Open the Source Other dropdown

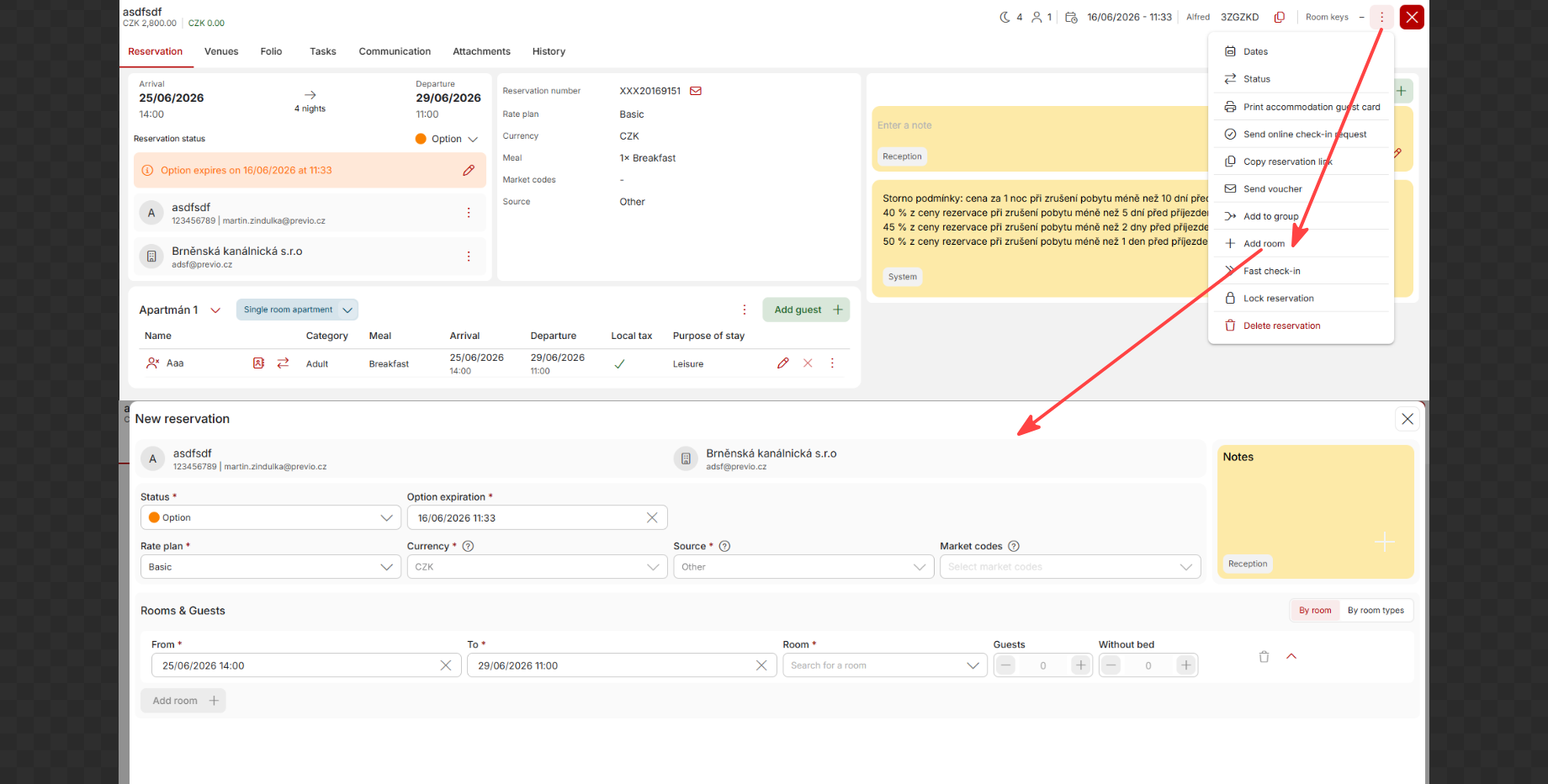[803, 567]
